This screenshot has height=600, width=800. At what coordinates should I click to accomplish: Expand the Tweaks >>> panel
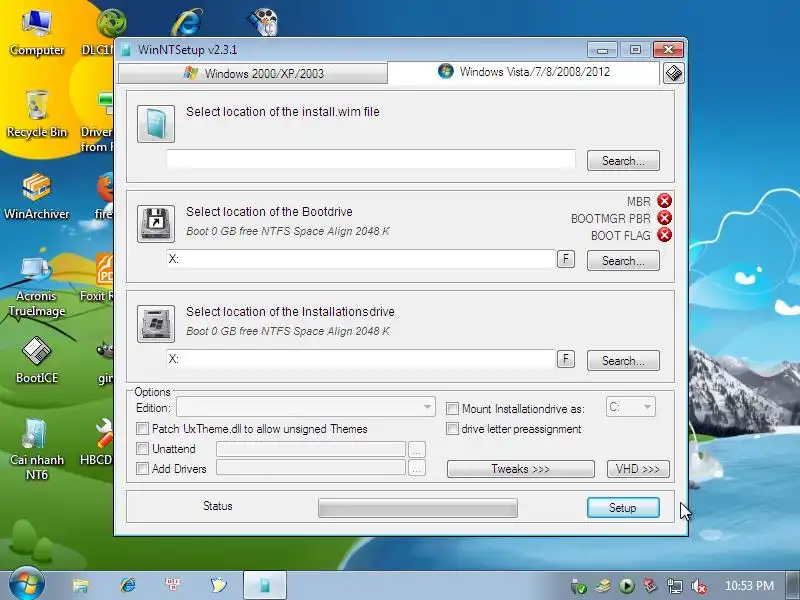pos(520,469)
